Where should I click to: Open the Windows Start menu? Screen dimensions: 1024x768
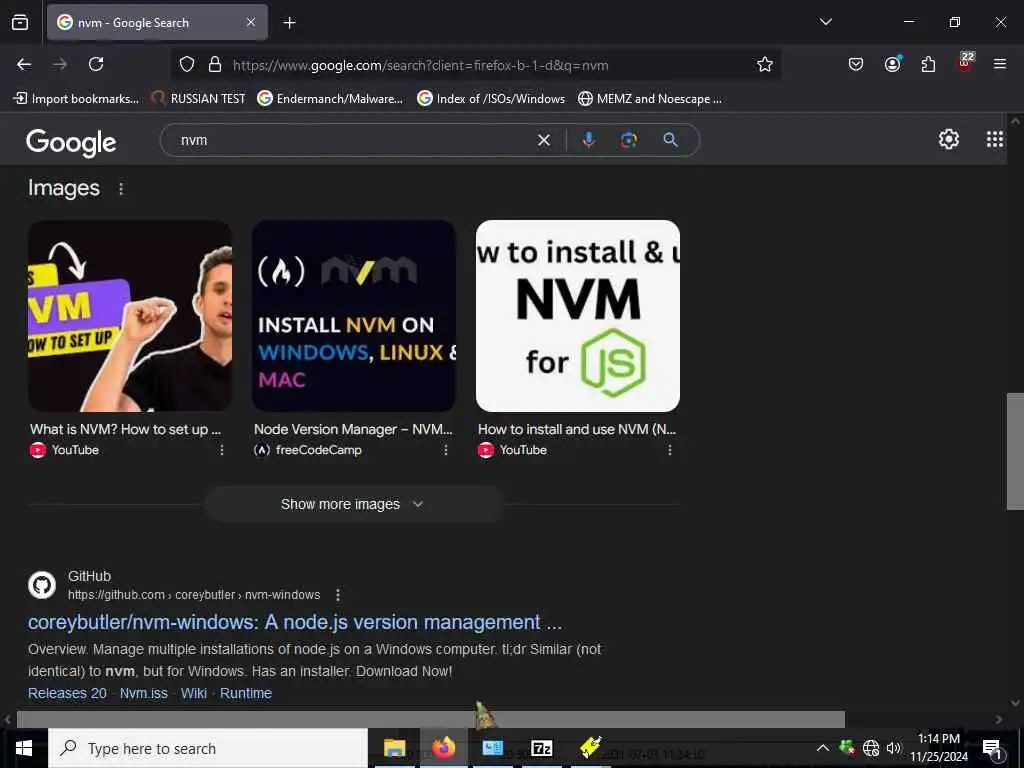point(24,748)
